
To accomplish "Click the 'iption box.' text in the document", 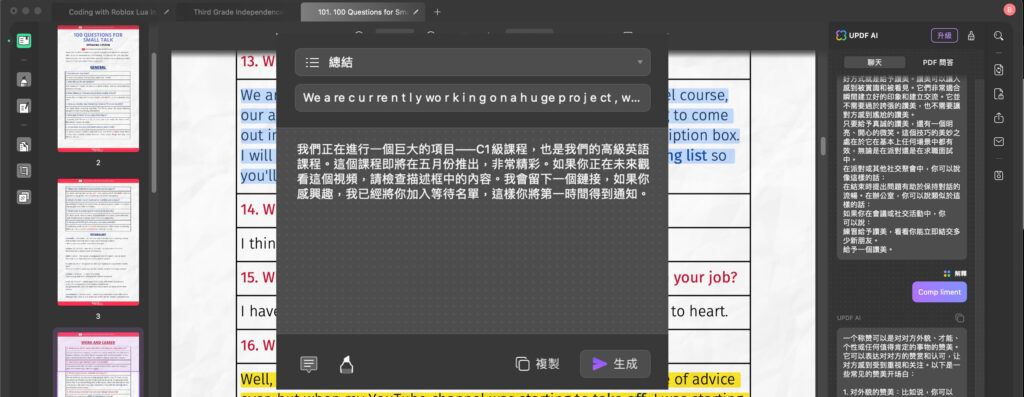I will (704, 135).
